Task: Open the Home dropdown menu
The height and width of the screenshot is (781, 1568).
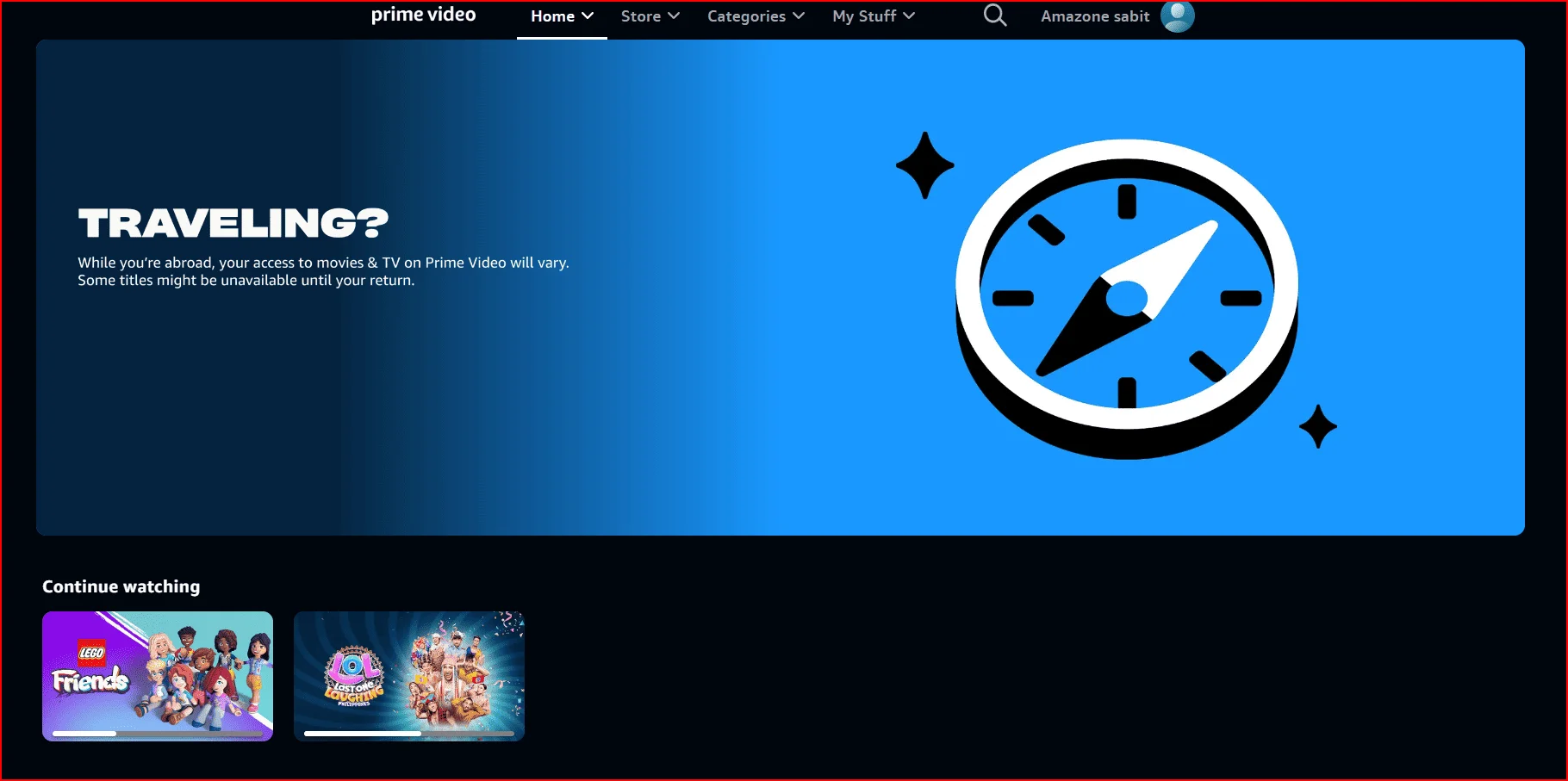Action: tap(562, 16)
